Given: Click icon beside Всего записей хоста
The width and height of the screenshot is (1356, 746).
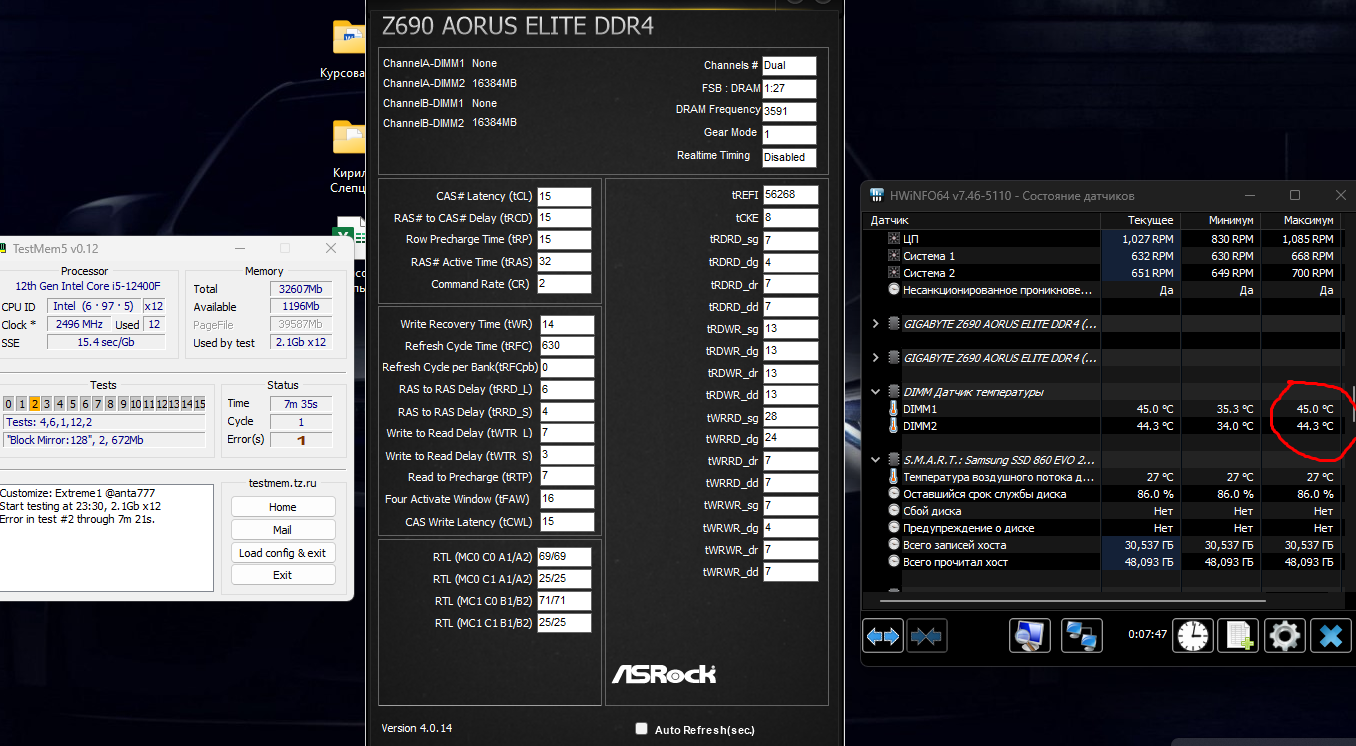Looking at the screenshot, I should point(894,545).
